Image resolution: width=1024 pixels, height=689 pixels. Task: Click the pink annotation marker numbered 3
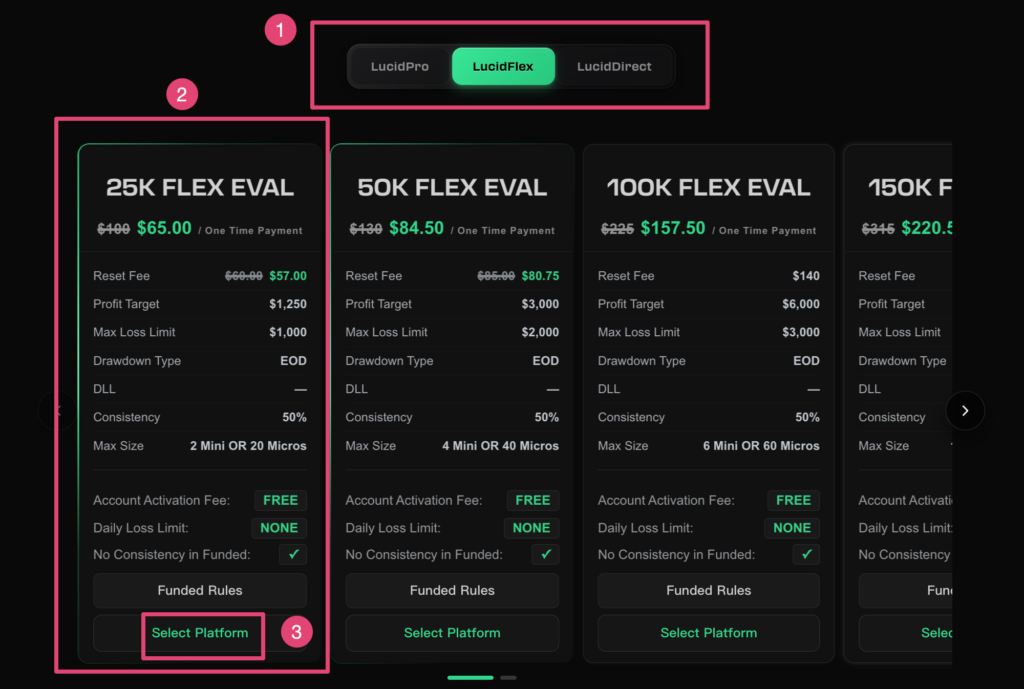point(296,632)
